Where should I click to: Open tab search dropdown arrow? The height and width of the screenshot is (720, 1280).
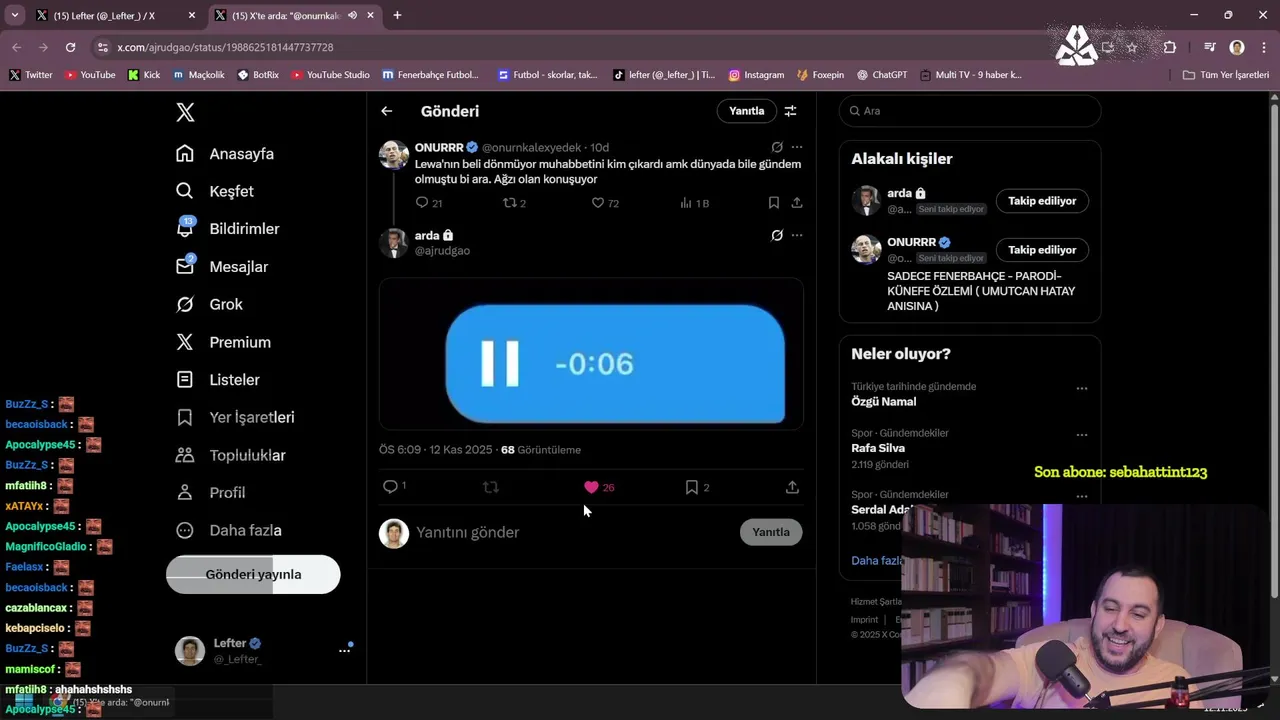click(14, 15)
